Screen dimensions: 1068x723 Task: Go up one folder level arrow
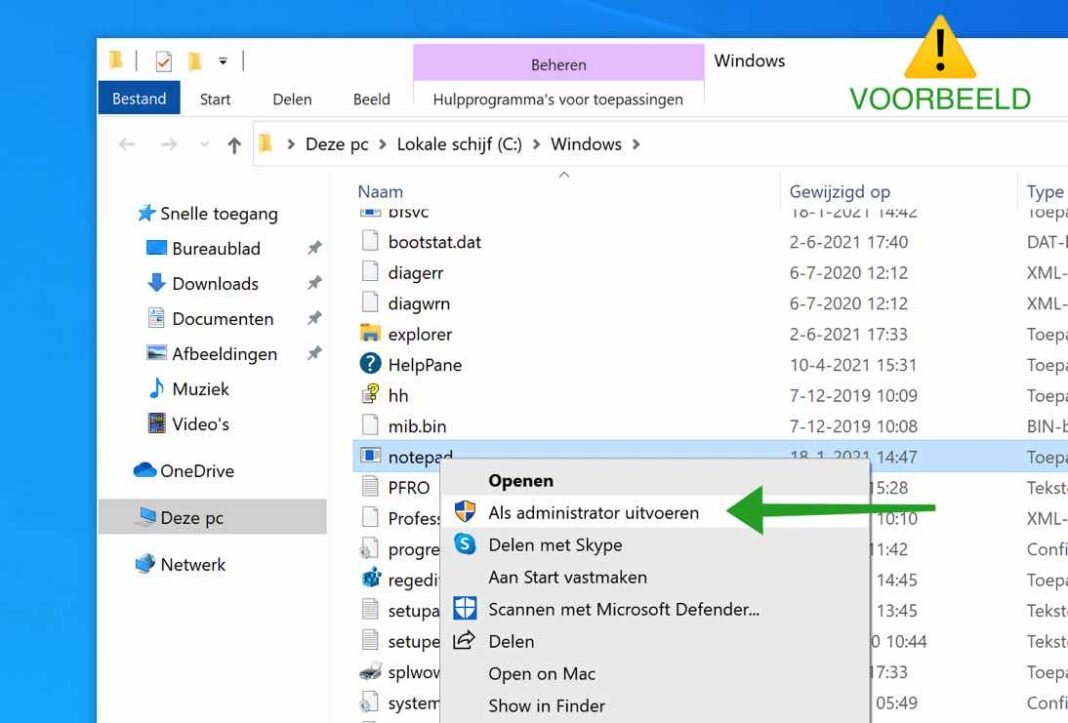(234, 144)
